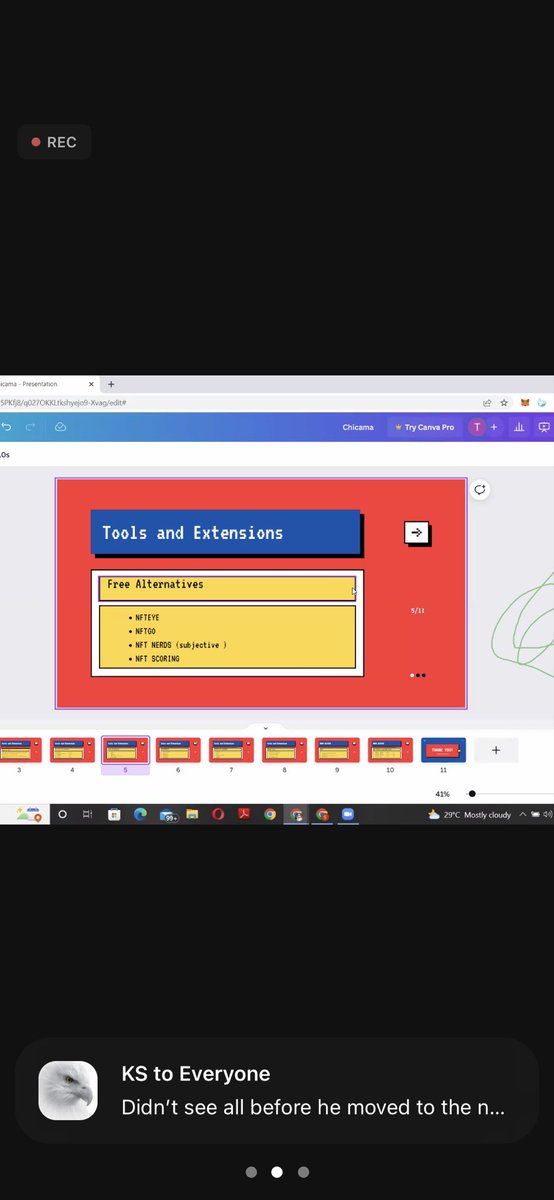Select slide 8 thumbnail

[x=284, y=750]
